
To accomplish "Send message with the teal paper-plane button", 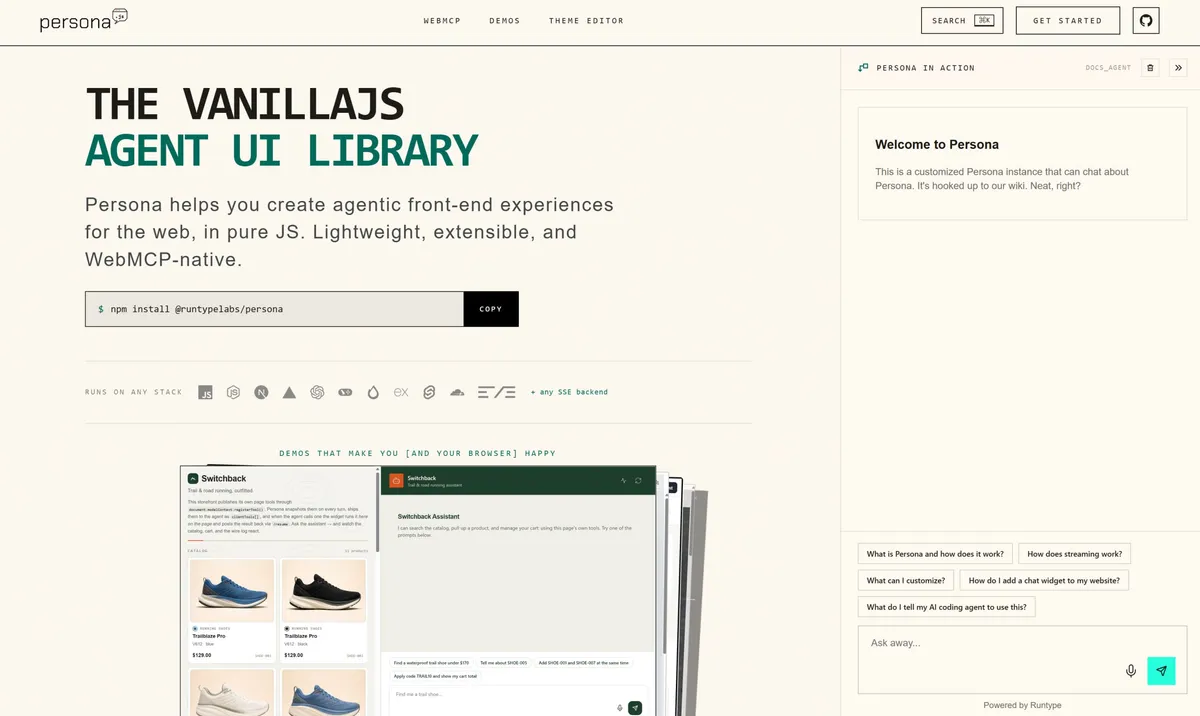I will pyautogui.click(x=1161, y=671).
